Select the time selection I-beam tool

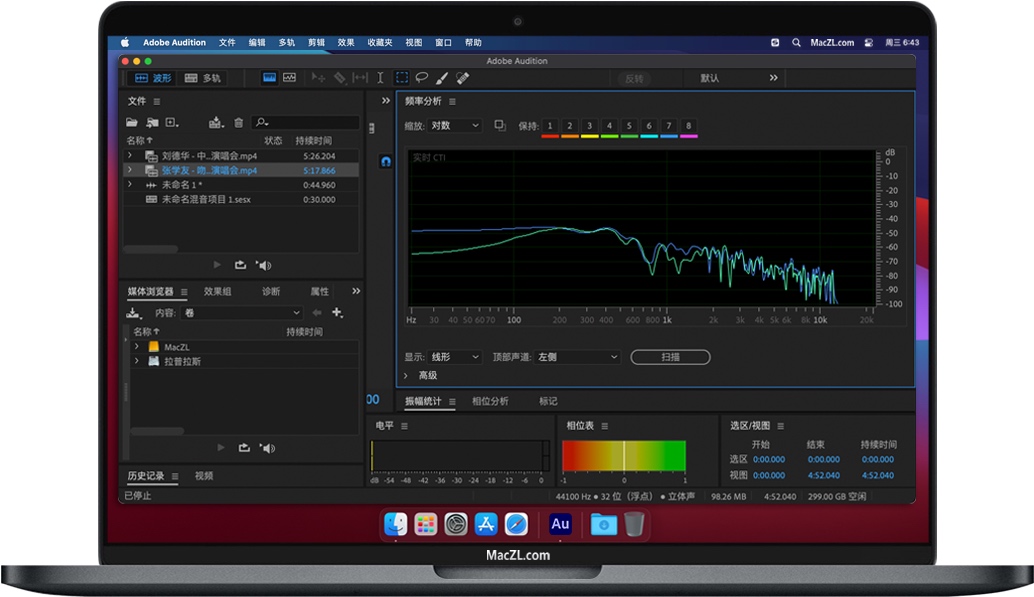(x=381, y=77)
